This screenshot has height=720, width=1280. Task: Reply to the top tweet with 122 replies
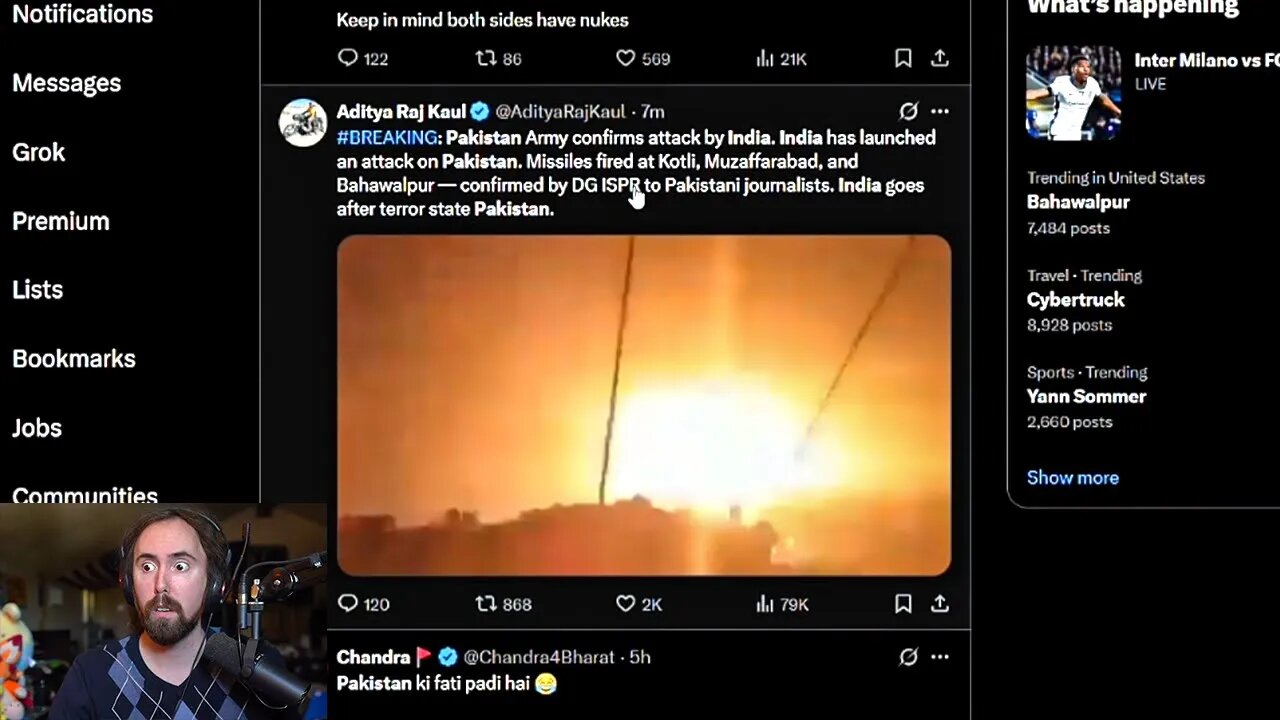point(348,59)
